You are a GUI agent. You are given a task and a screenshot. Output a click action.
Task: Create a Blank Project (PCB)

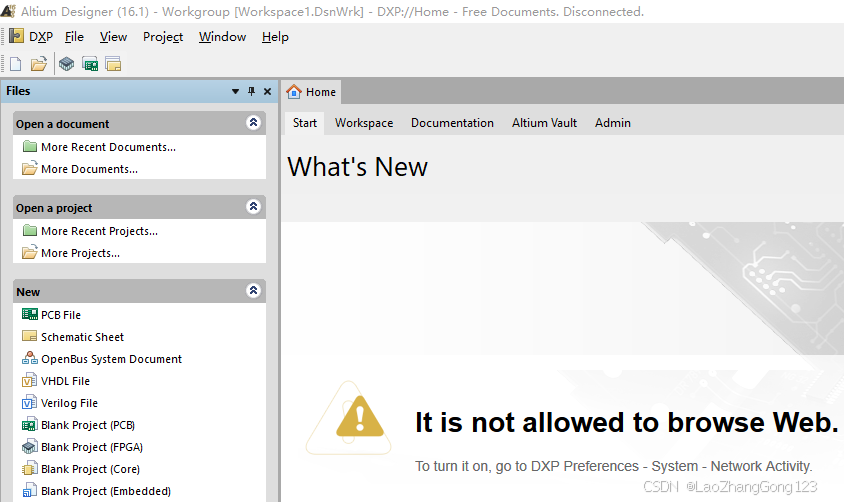(x=88, y=425)
